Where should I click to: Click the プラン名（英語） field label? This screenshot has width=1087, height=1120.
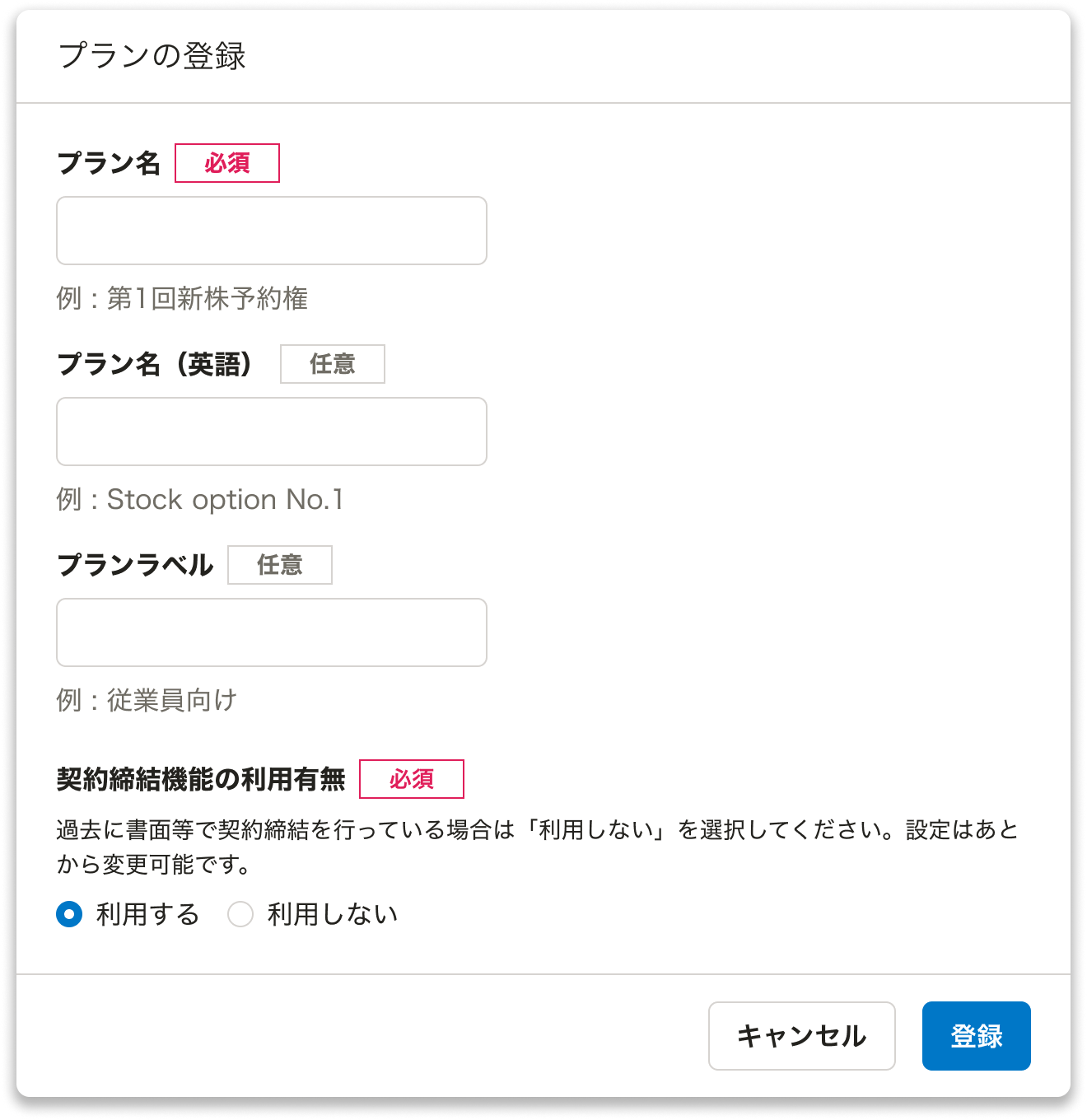pos(155,364)
